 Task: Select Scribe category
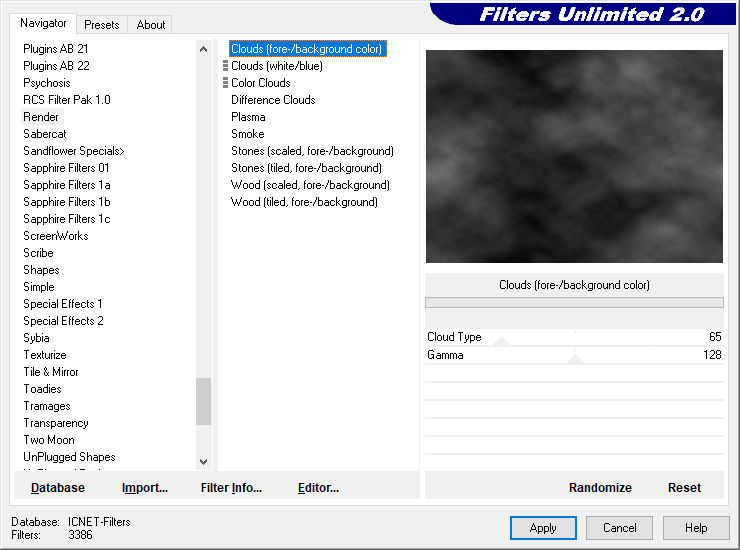pos(38,253)
